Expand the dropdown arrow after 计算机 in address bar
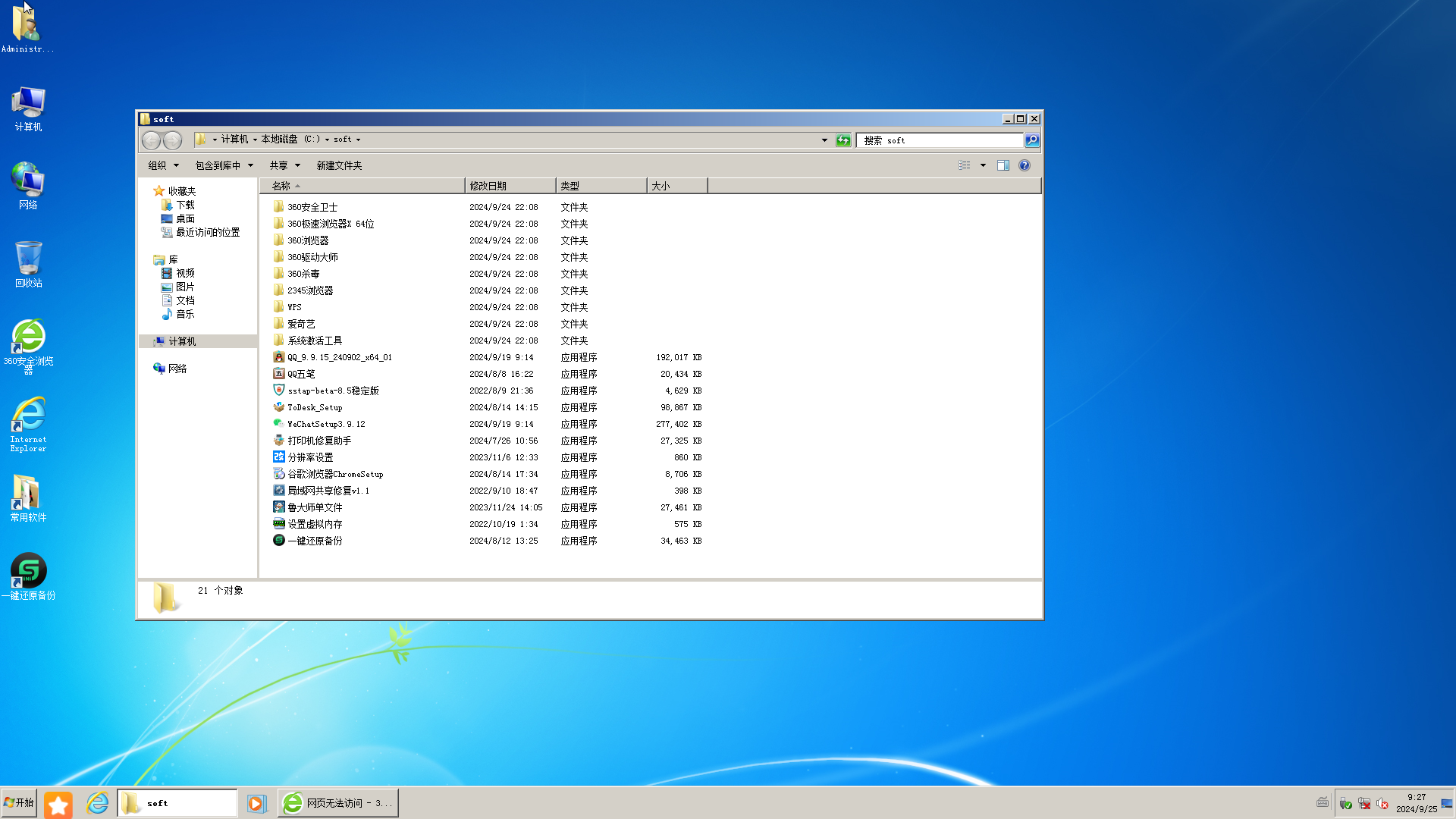The width and height of the screenshot is (1456, 819). [255, 140]
